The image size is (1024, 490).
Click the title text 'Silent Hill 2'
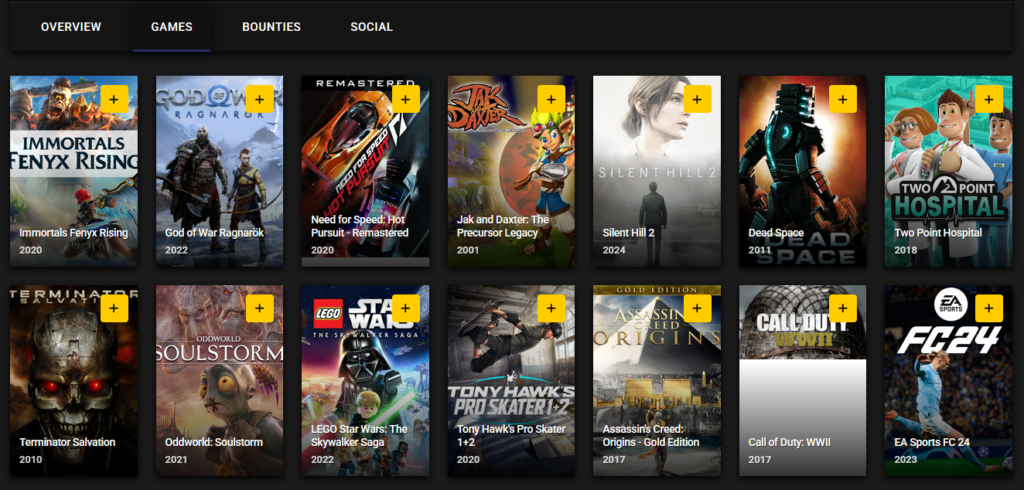pyautogui.click(x=628, y=233)
